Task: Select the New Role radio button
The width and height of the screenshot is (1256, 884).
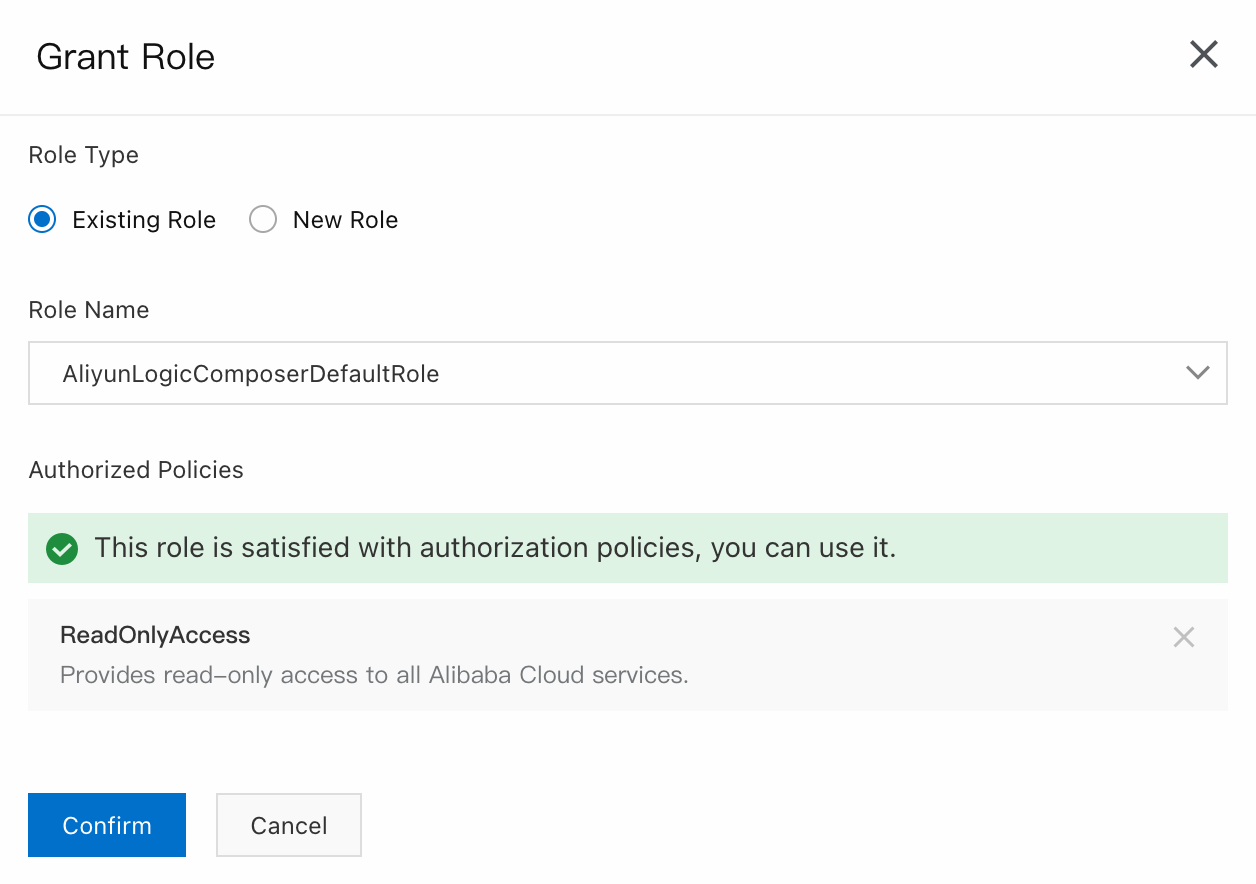Action: [263, 220]
